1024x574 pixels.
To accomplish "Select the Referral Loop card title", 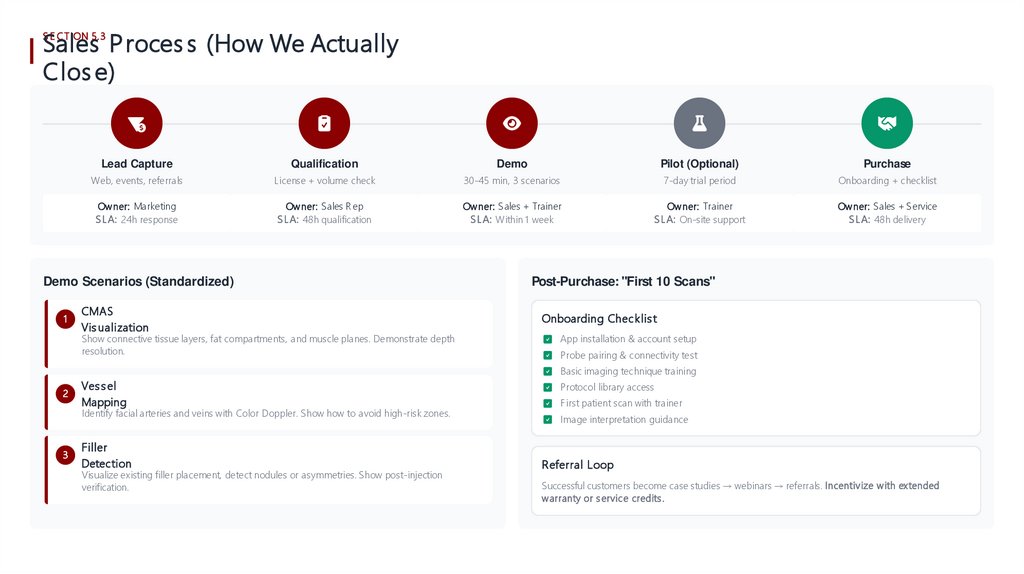I will pos(577,465).
